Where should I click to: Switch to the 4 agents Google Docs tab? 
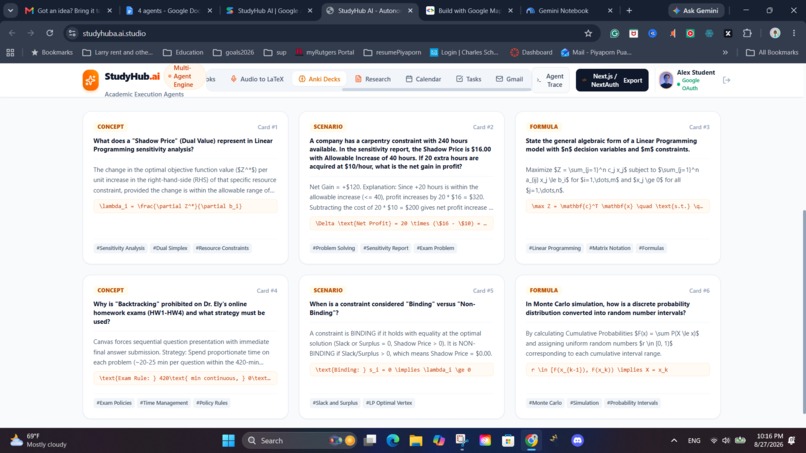coord(168,10)
